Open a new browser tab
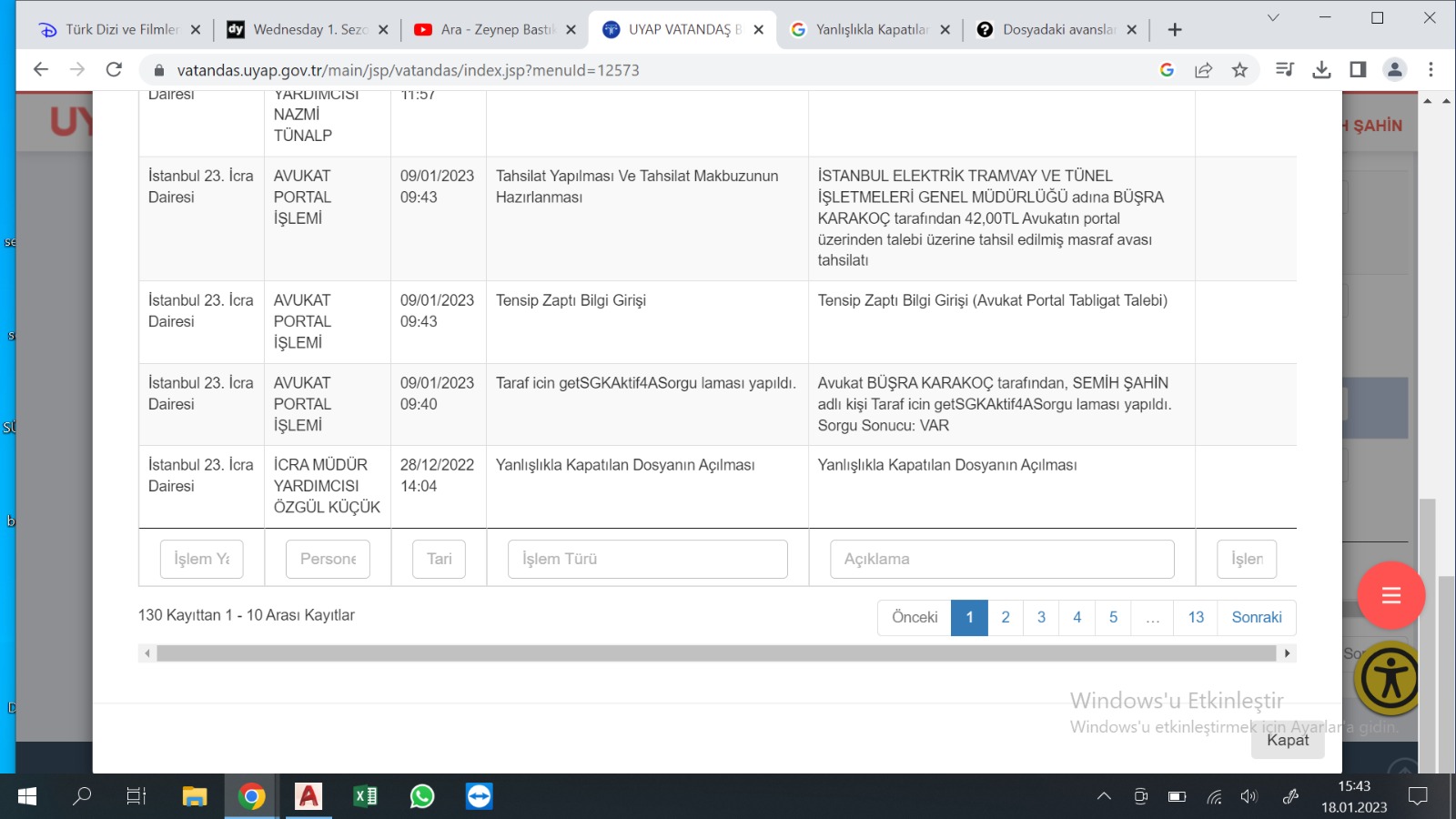 (1175, 30)
